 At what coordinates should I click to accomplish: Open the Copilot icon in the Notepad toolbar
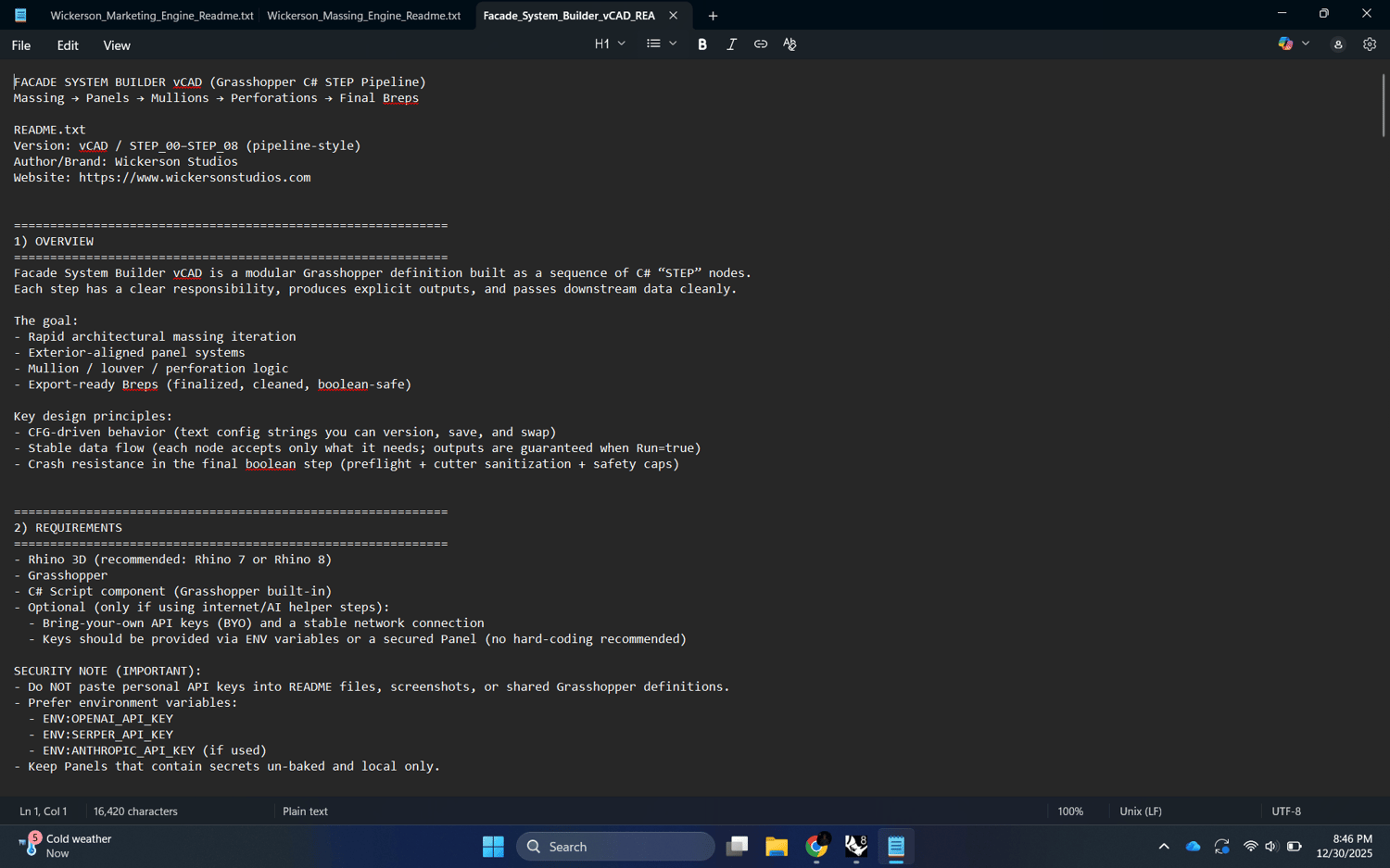(x=1285, y=44)
